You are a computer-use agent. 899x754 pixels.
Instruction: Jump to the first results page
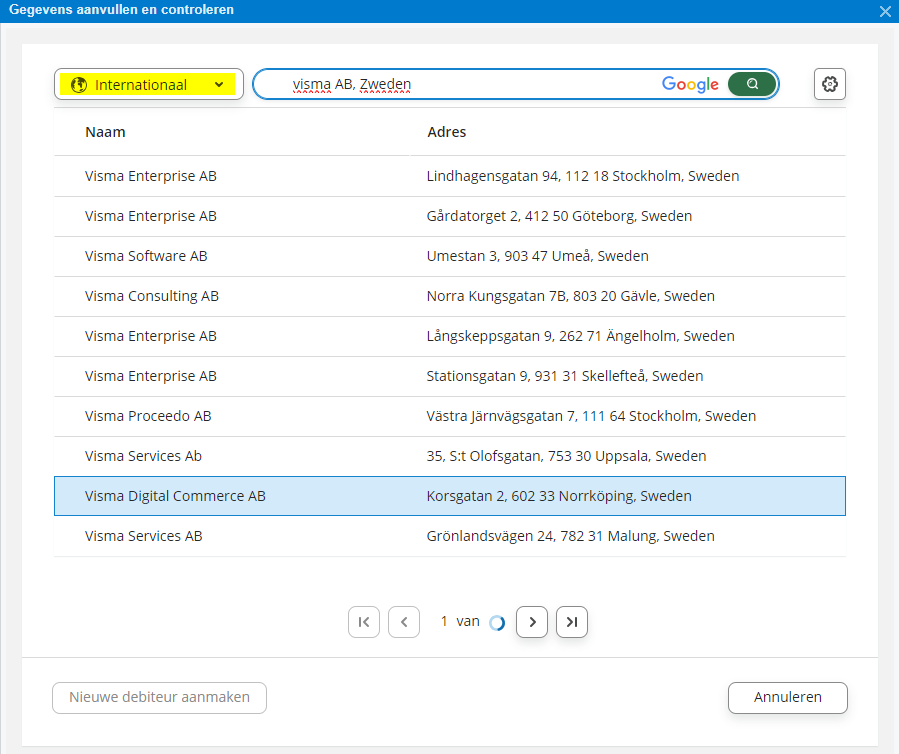click(363, 622)
